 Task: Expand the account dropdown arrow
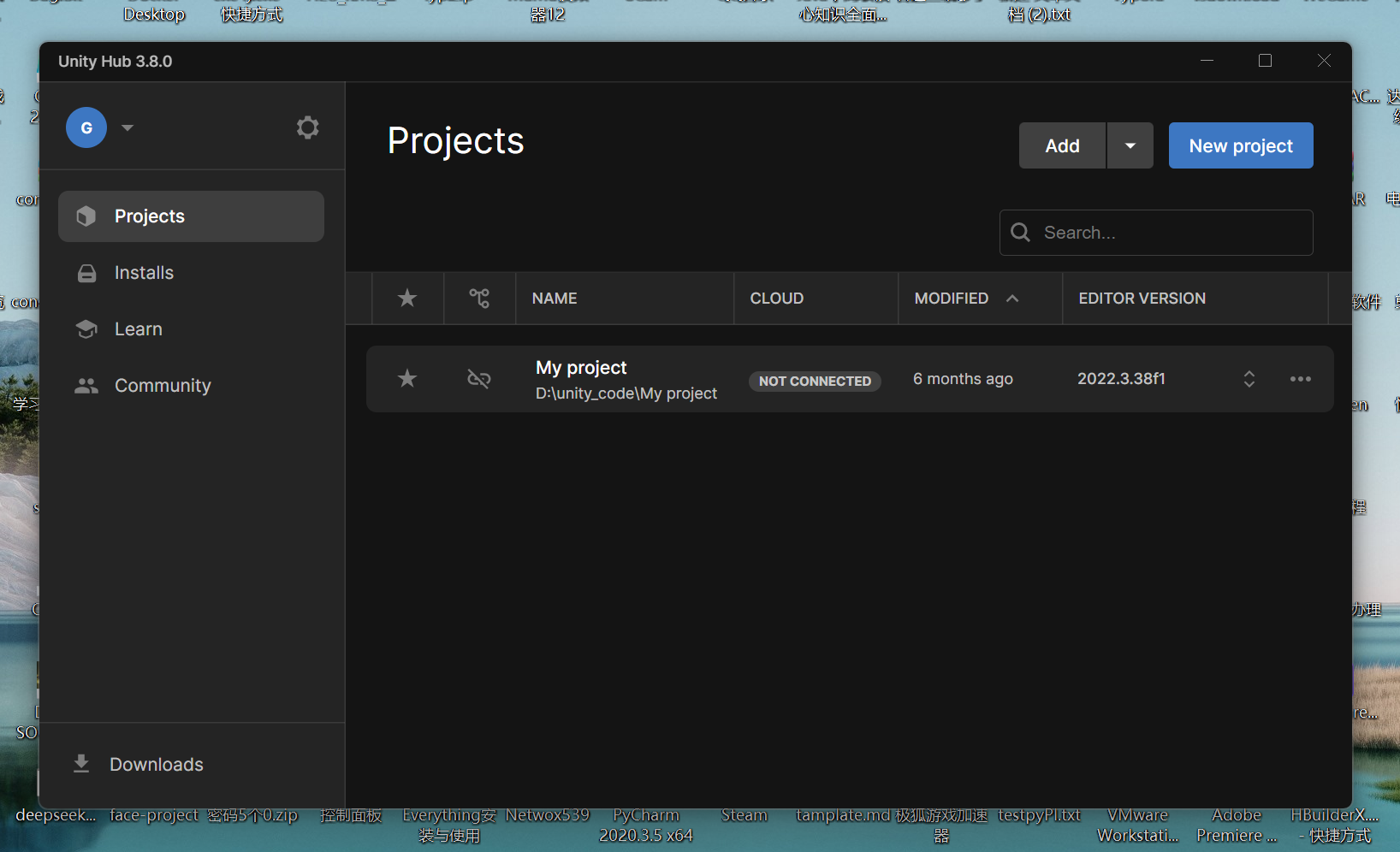[x=128, y=127]
